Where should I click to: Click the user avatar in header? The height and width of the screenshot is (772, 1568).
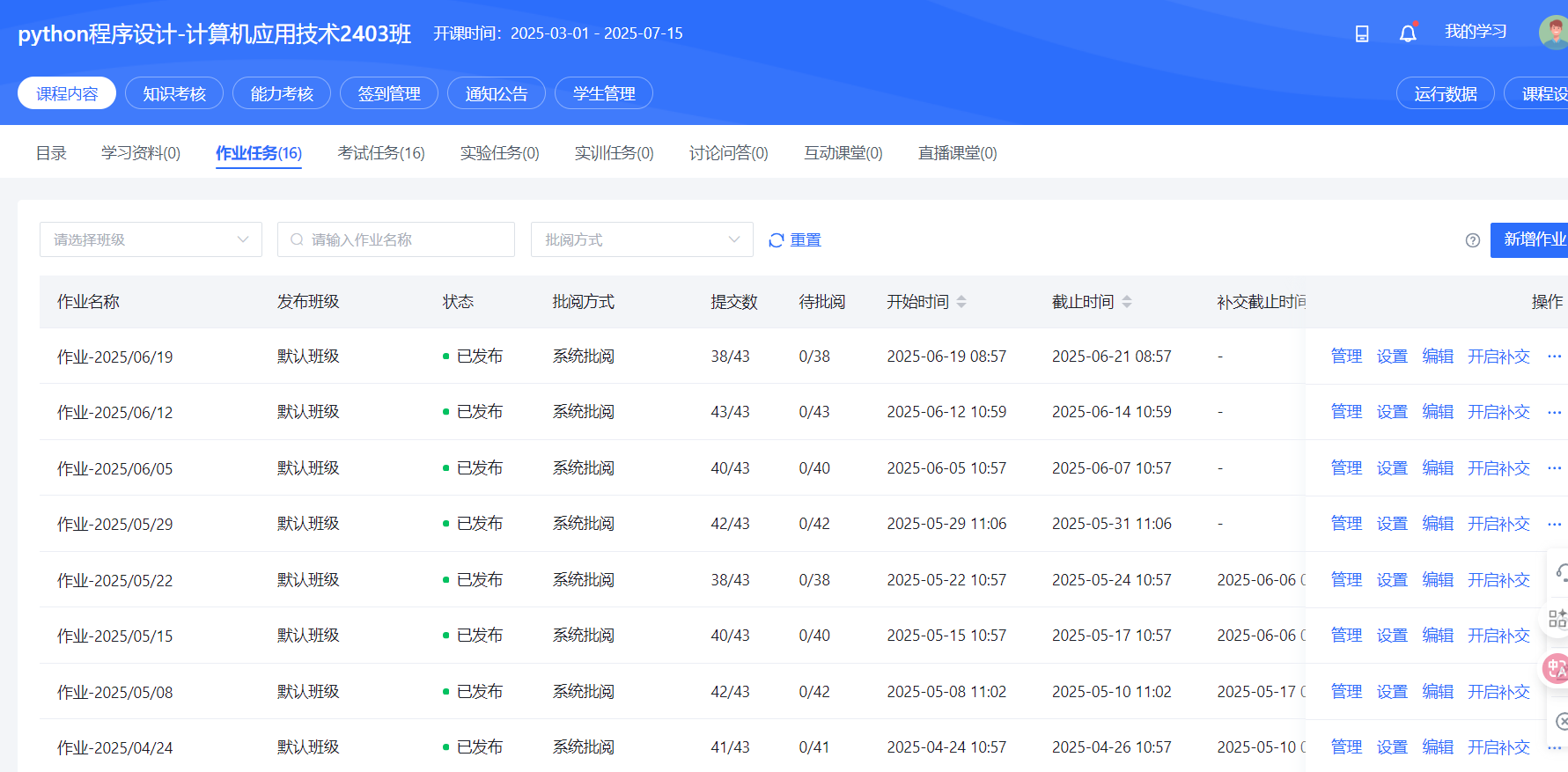coord(1554,33)
